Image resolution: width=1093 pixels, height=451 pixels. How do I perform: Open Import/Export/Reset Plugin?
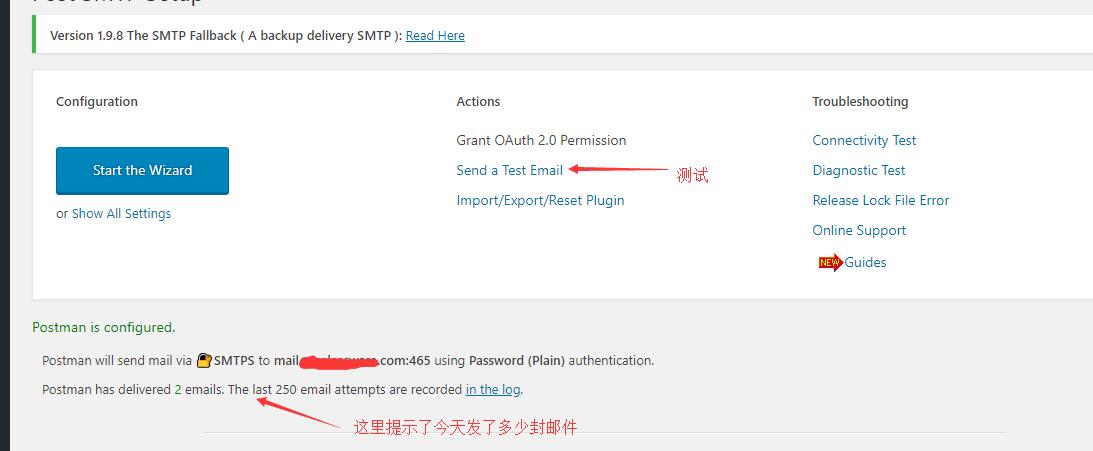pos(540,201)
